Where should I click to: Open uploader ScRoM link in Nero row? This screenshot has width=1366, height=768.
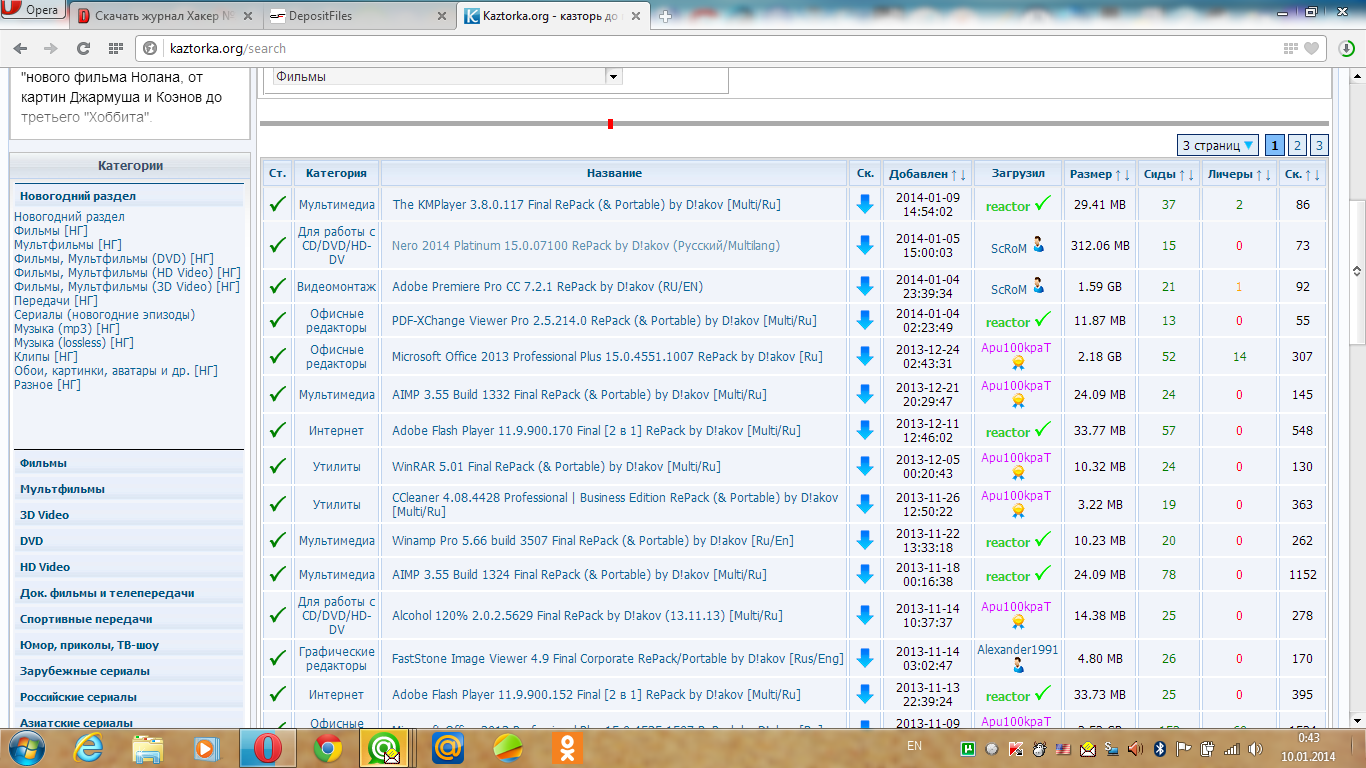(x=1009, y=248)
